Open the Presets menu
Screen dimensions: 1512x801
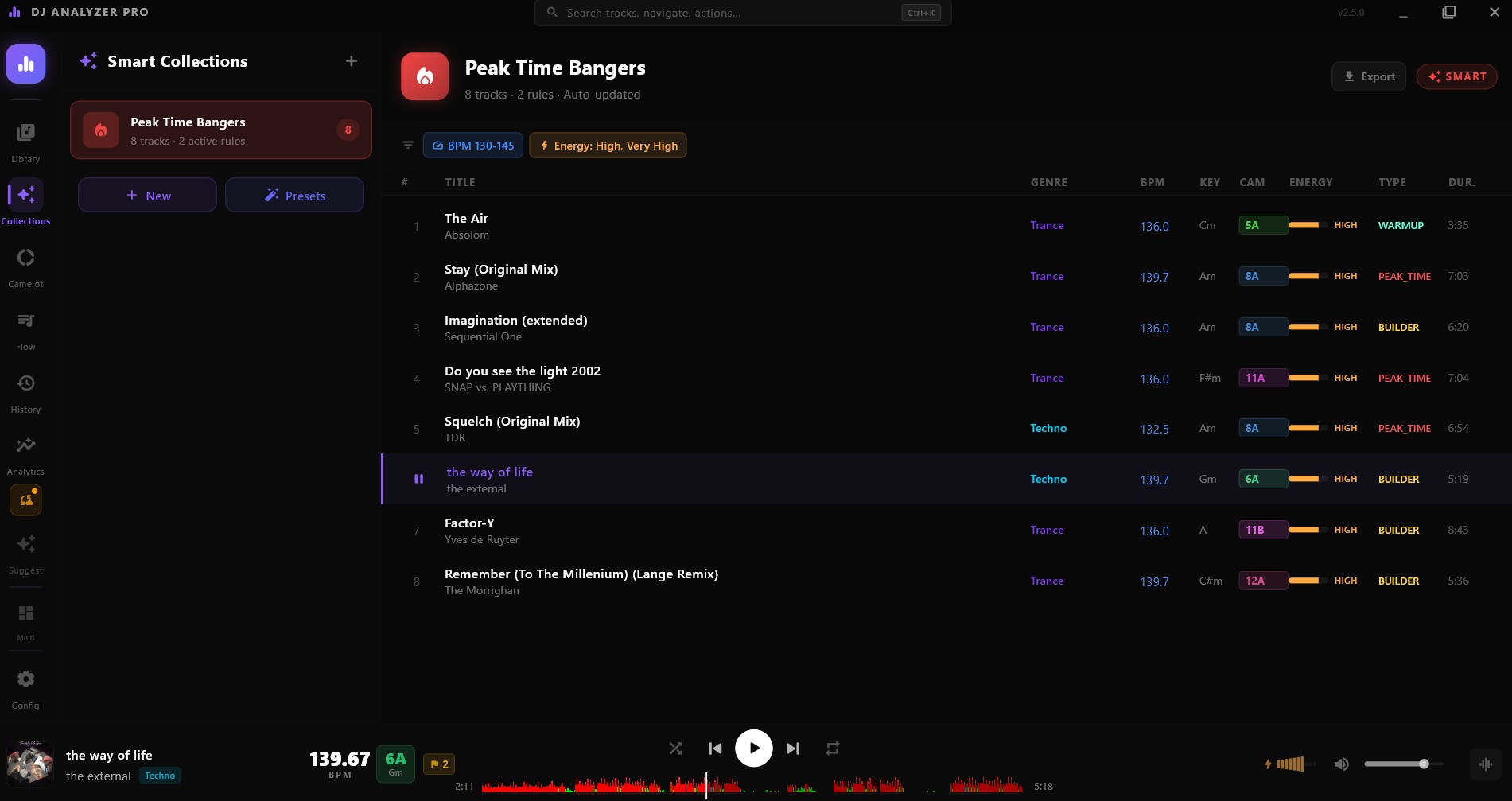tap(294, 196)
